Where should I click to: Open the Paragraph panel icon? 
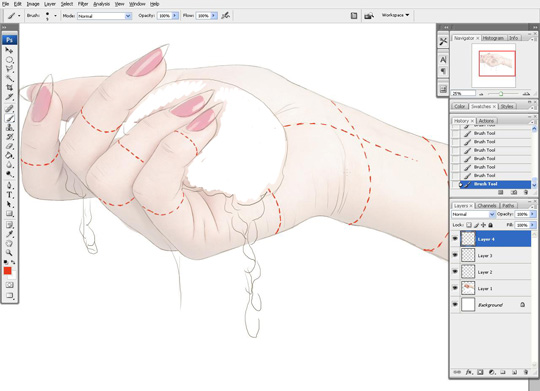[x=443, y=71]
